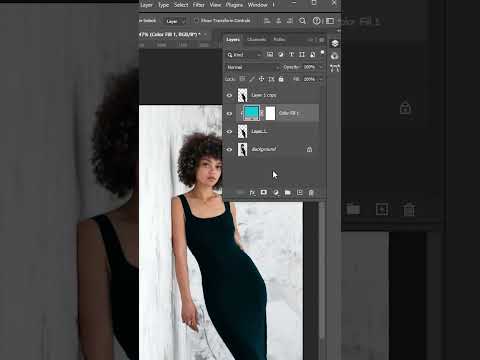Click the Background layer lock icon
The width and height of the screenshot is (480, 360).
[x=309, y=149]
